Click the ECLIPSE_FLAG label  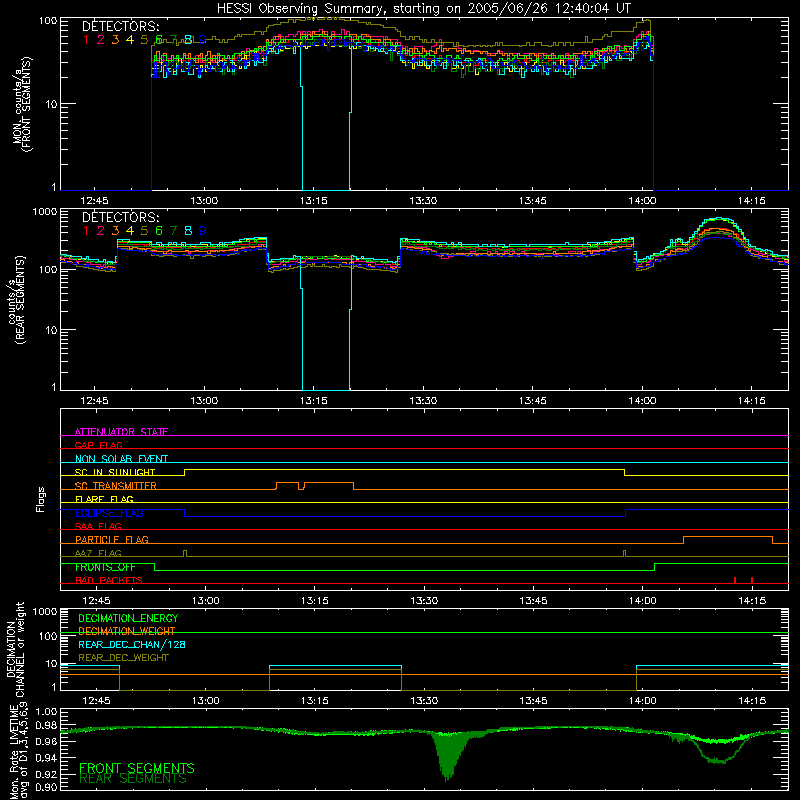[x=109, y=513]
